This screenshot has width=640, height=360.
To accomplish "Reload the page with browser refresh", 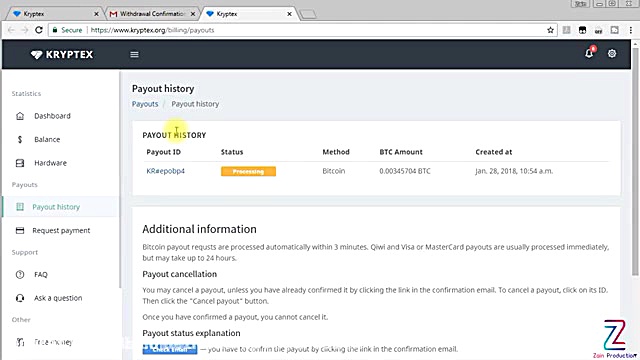I will tap(39, 30).
